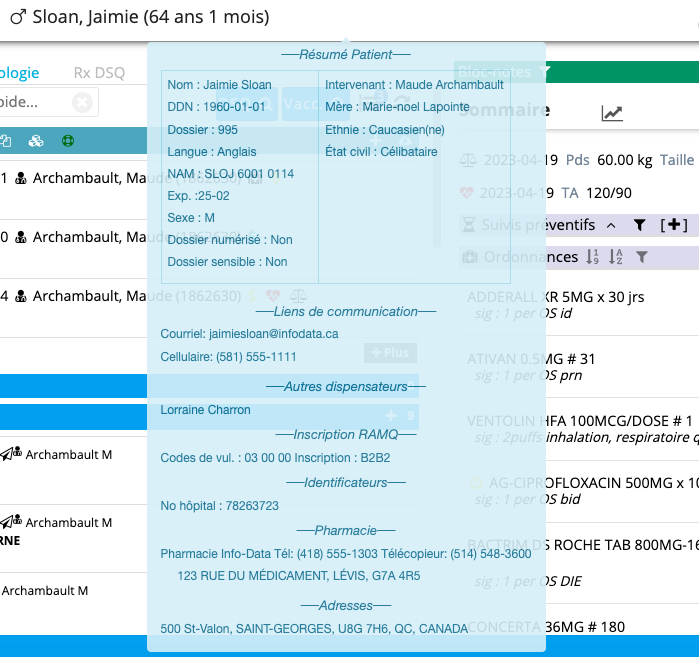This screenshot has width=699, height=657.
Task: Click the TA blood pressure label
Action: coord(570,193)
